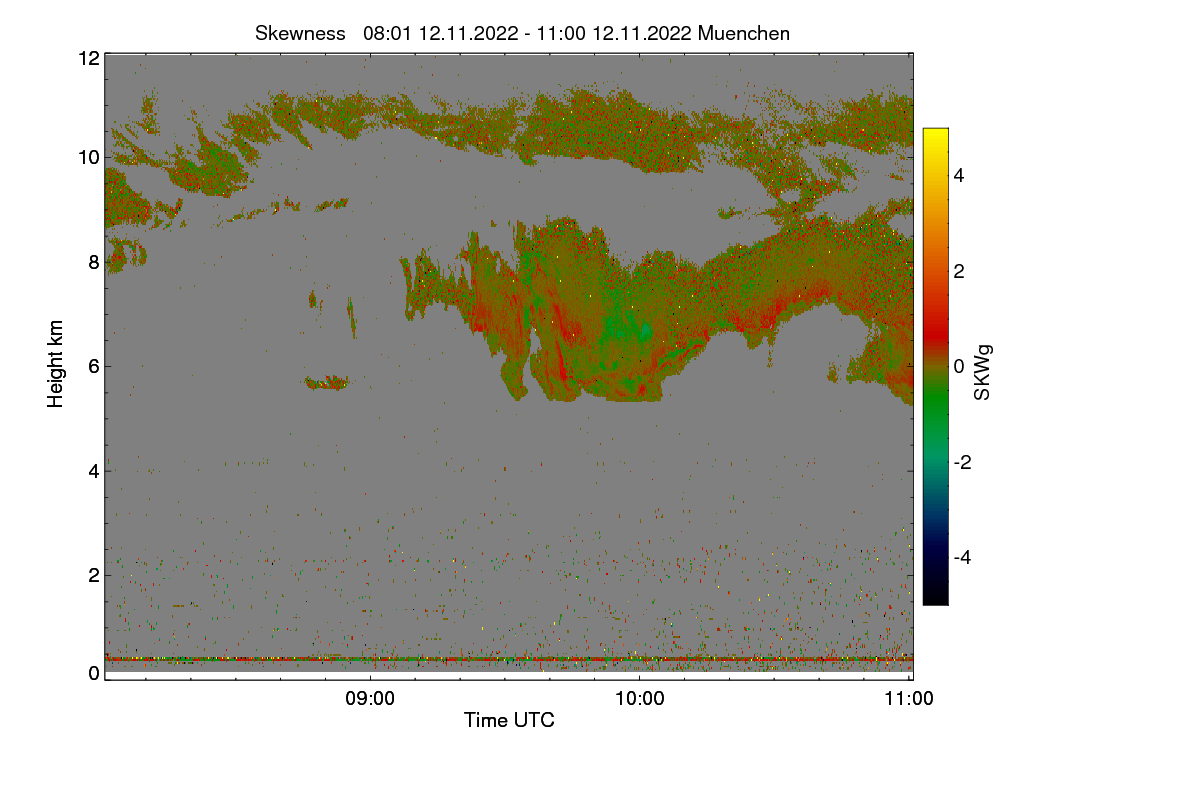Click the thin red-green band near ground level
1200x800 pixels.
click(x=509, y=659)
